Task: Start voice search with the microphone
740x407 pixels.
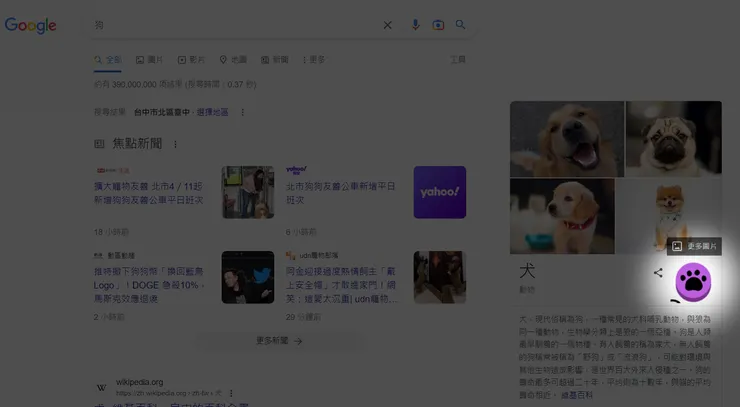Action: pos(415,25)
